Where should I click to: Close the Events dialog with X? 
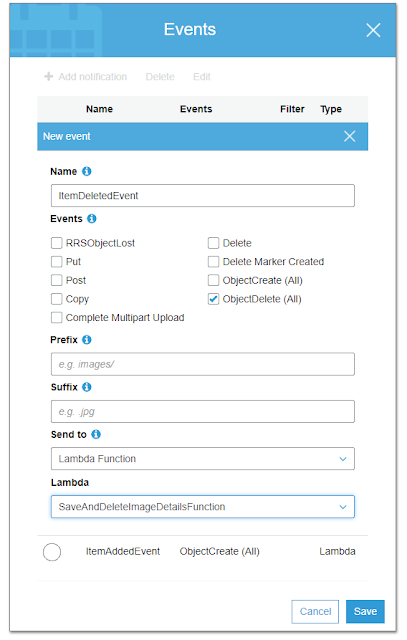373,30
